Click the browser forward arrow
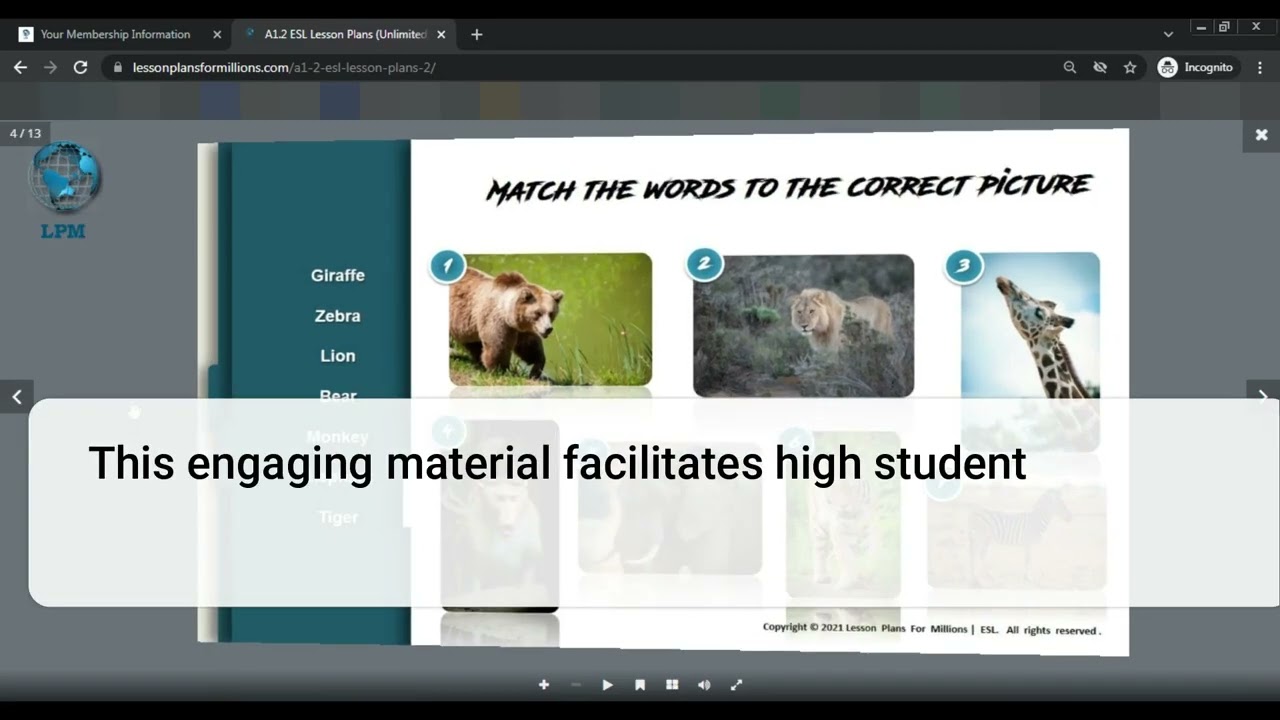This screenshot has width=1280, height=720. [x=50, y=67]
